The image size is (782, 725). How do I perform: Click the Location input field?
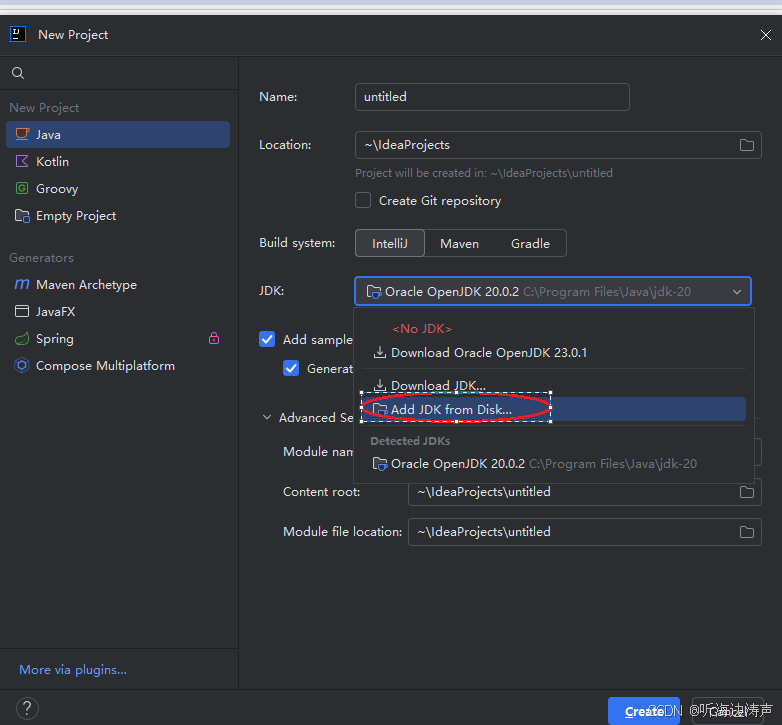pyautogui.click(x=558, y=145)
